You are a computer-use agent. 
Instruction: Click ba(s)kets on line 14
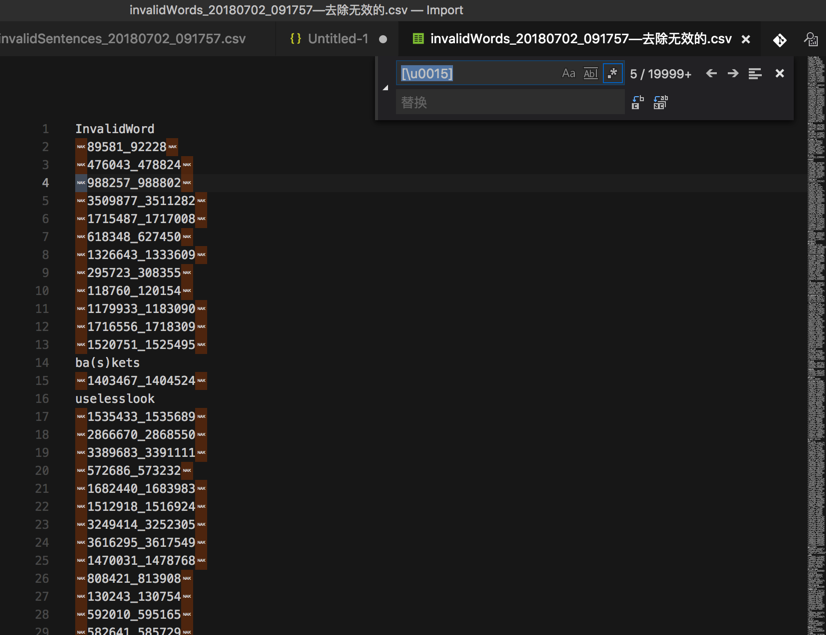[x=107, y=363]
